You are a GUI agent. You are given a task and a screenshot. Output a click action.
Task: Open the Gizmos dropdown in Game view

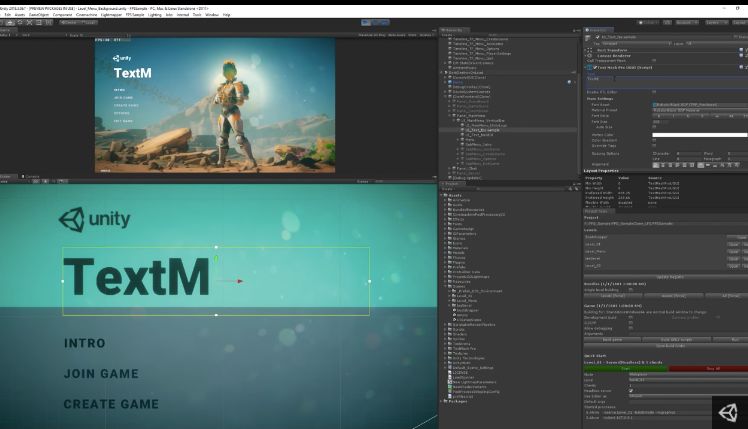tap(426, 35)
